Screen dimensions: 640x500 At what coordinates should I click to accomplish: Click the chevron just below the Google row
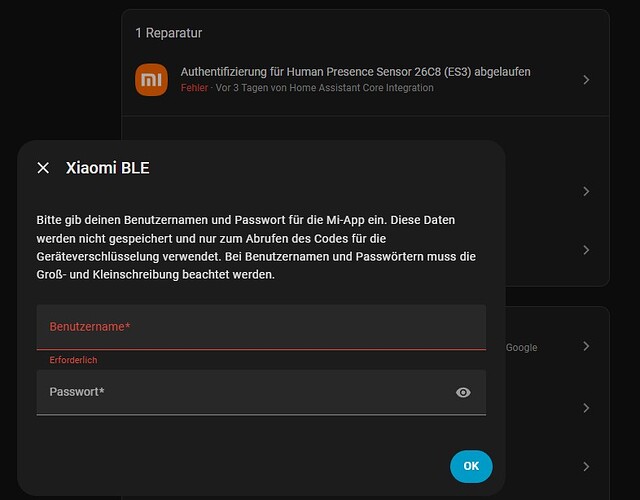click(586, 408)
